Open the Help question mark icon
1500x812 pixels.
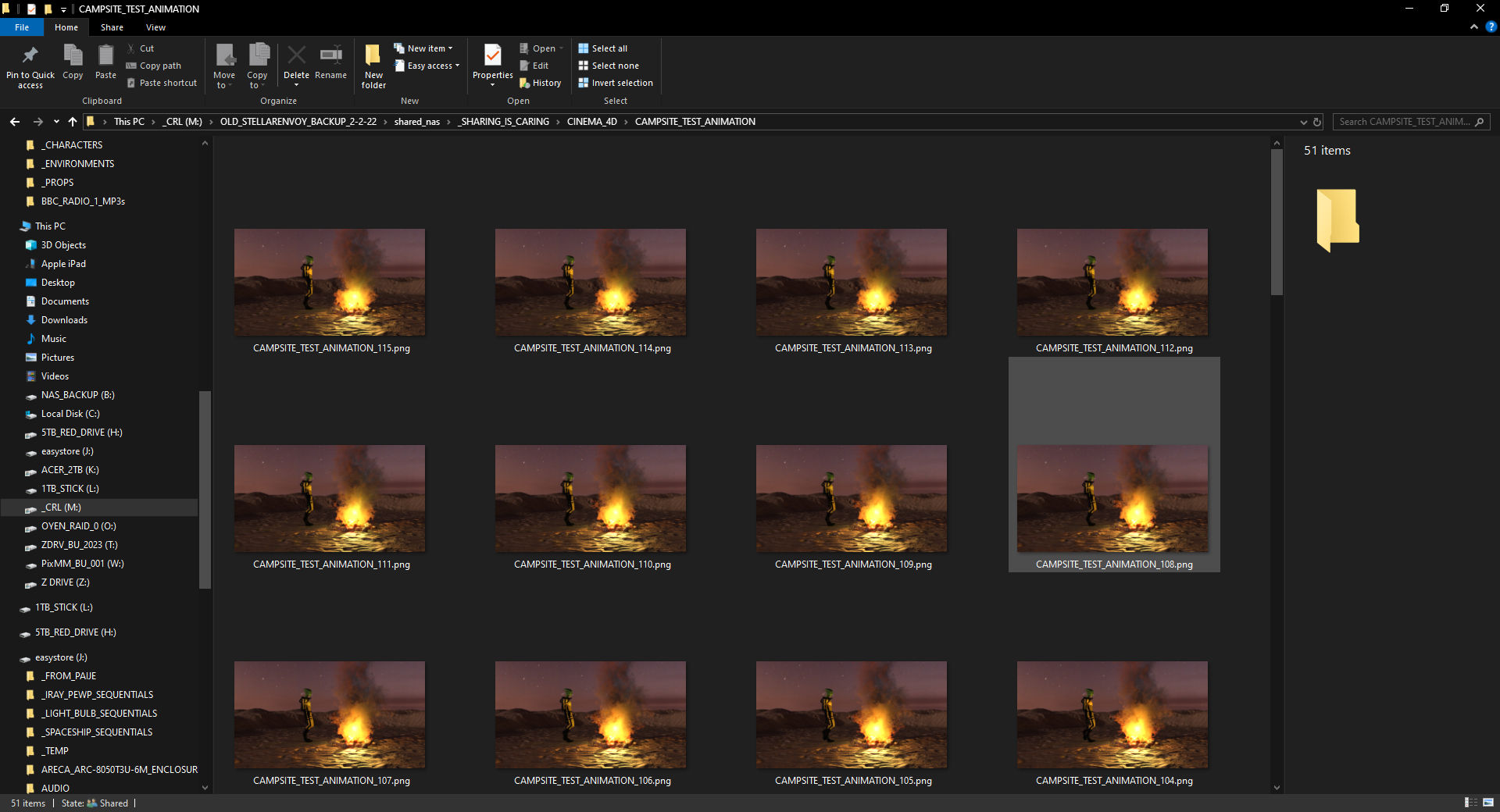[1491, 27]
